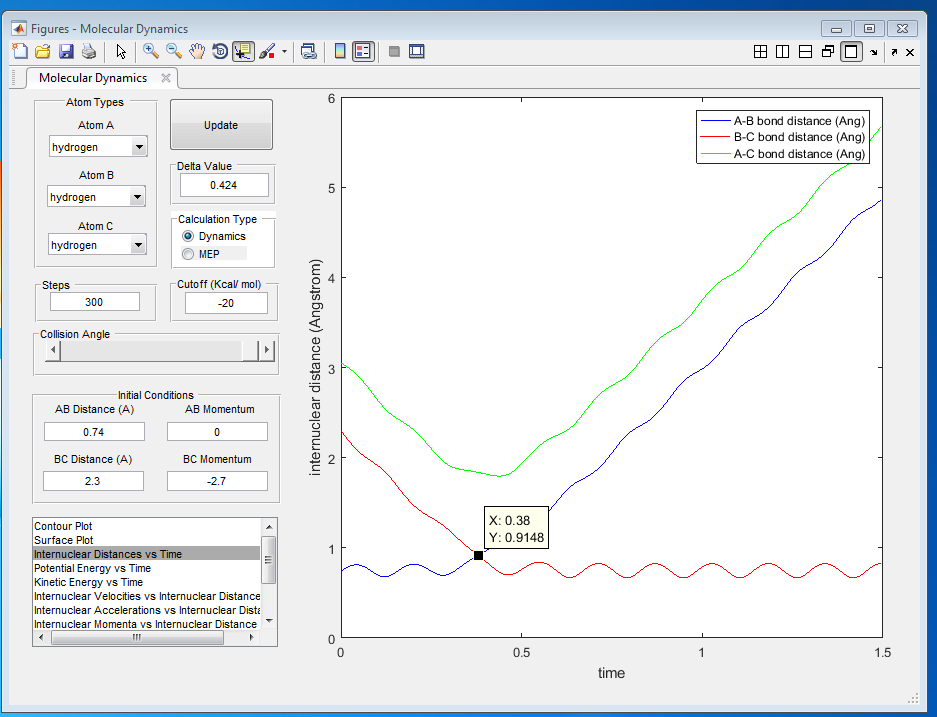
Task: Click the Collision Angle slider right arrow
Action: click(266, 351)
